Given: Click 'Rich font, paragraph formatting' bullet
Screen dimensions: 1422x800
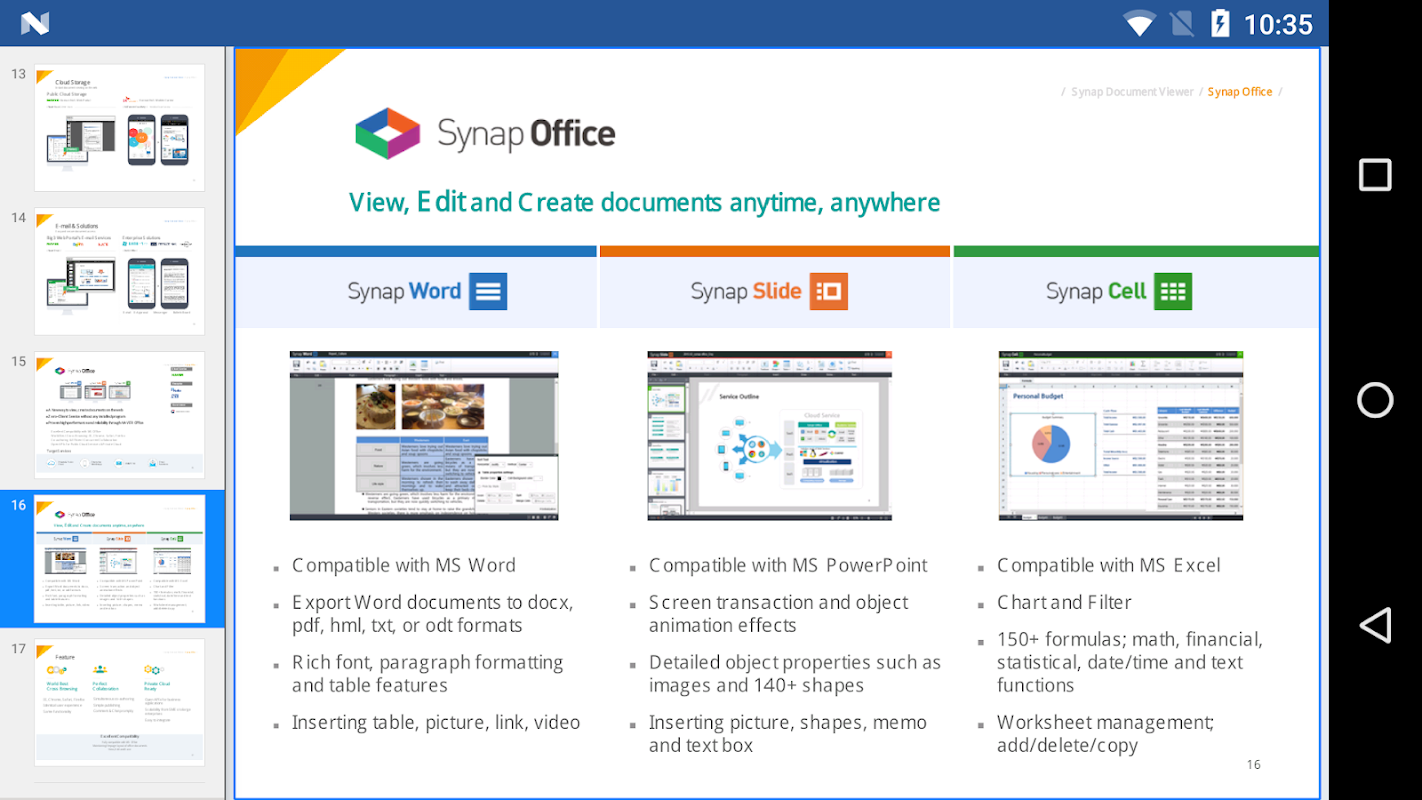Looking at the screenshot, I should (x=428, y=674).
